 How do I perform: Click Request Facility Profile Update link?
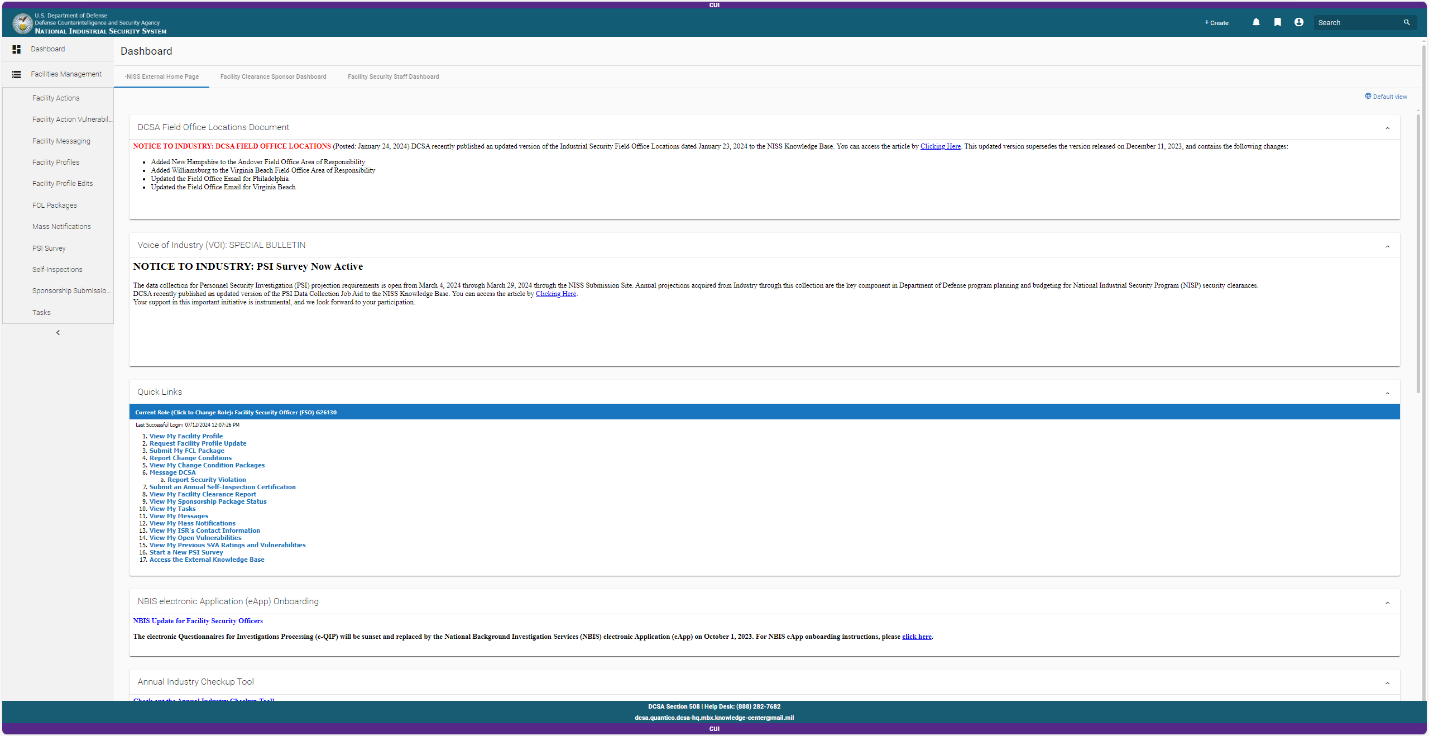pyautogui.click(x=198, y=444)
